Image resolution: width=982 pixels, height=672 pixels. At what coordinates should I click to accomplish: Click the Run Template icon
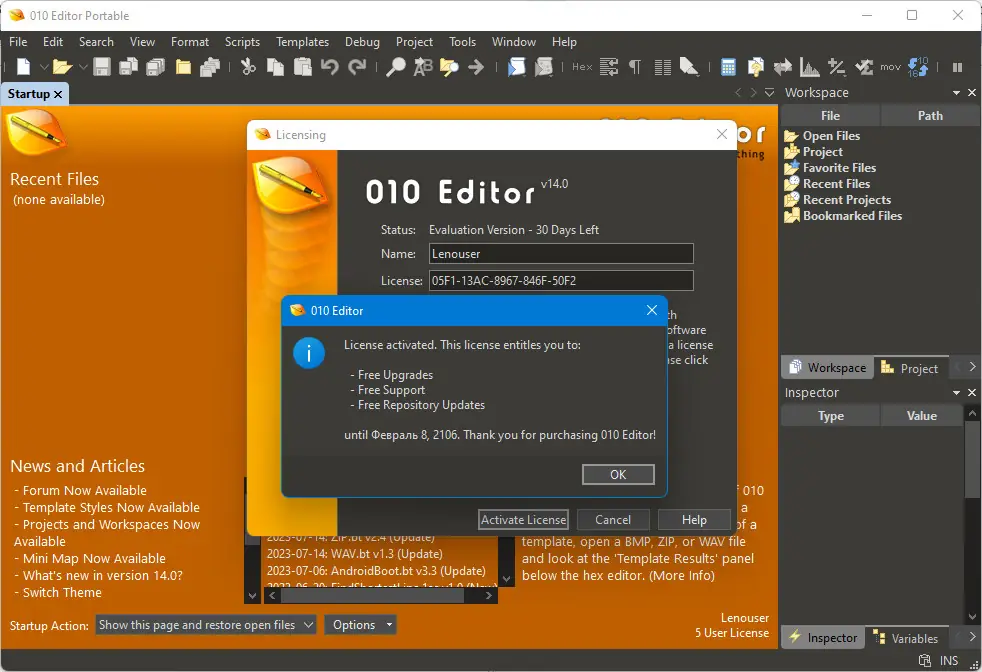tap(544, 66)
